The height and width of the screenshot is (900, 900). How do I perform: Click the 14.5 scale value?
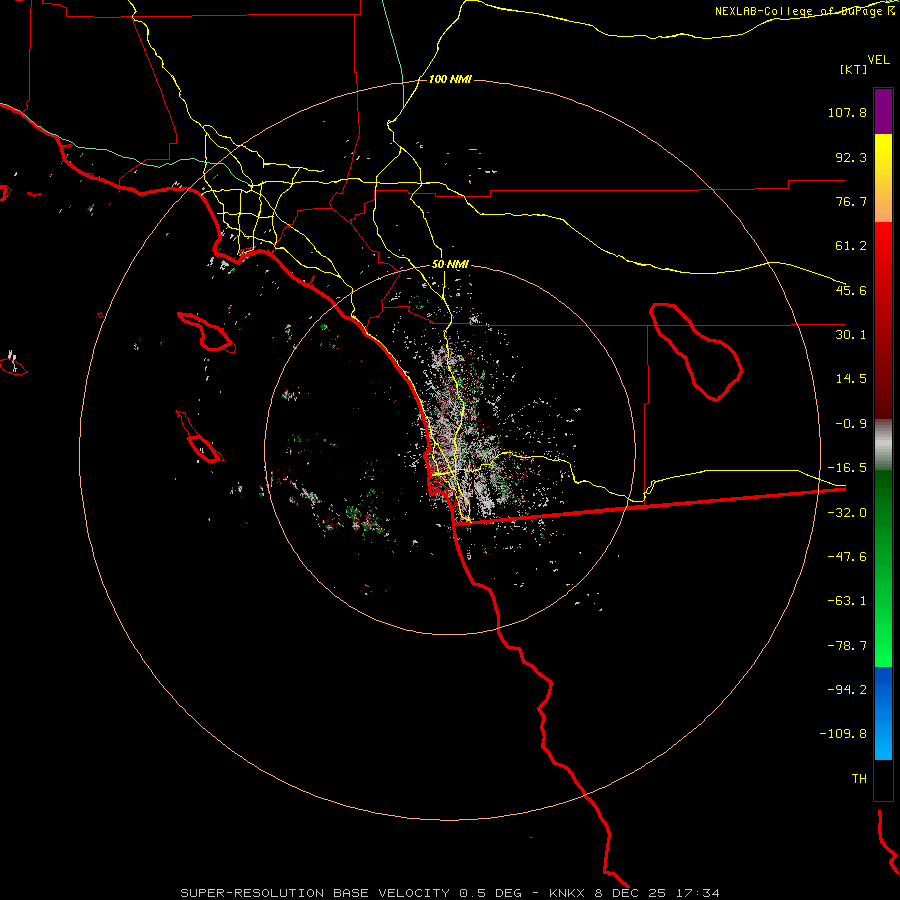click(x=851, y=379)
